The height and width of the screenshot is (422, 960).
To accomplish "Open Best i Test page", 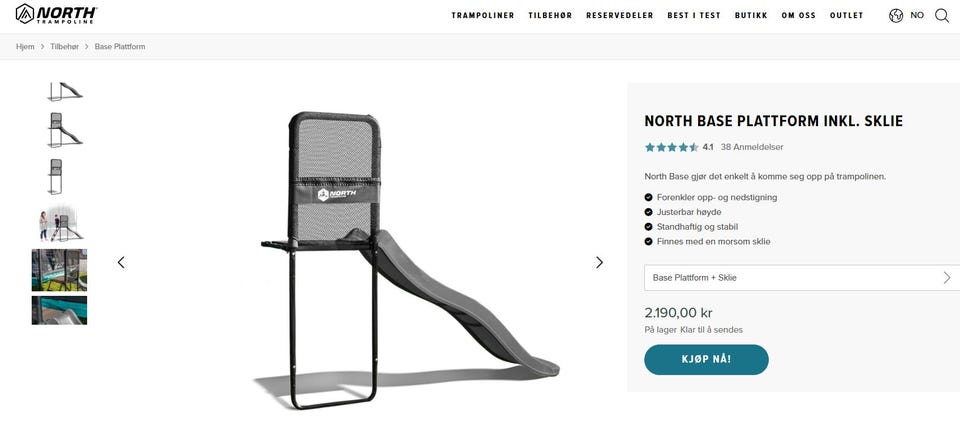I will (x=694, y=15).
